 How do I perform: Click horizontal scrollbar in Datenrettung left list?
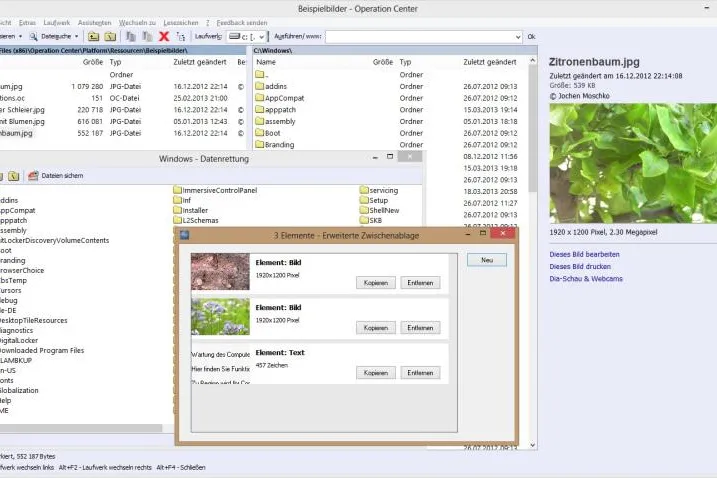tap(81, 428)
